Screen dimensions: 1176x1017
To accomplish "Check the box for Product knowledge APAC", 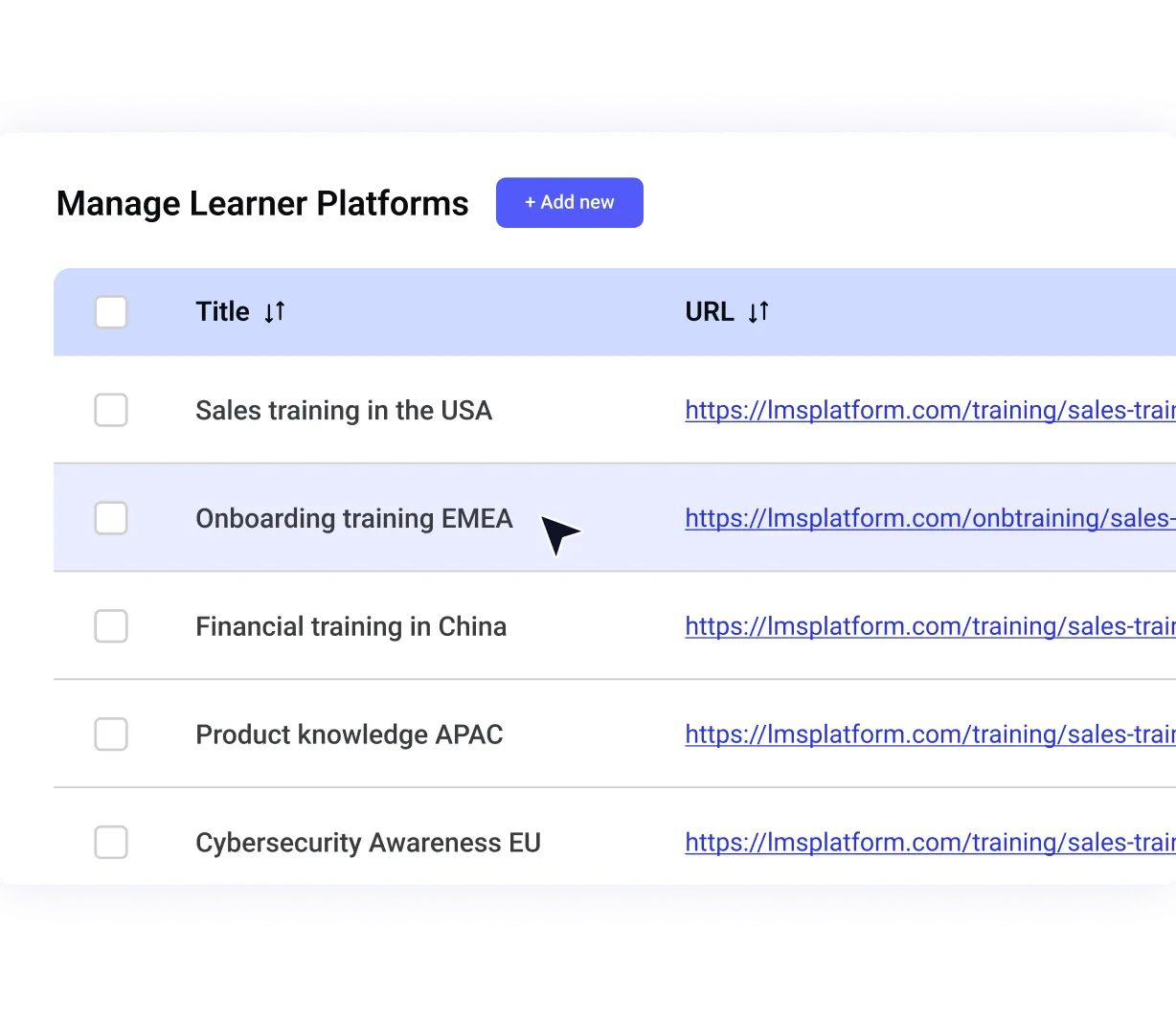I will tap(110, 734).
